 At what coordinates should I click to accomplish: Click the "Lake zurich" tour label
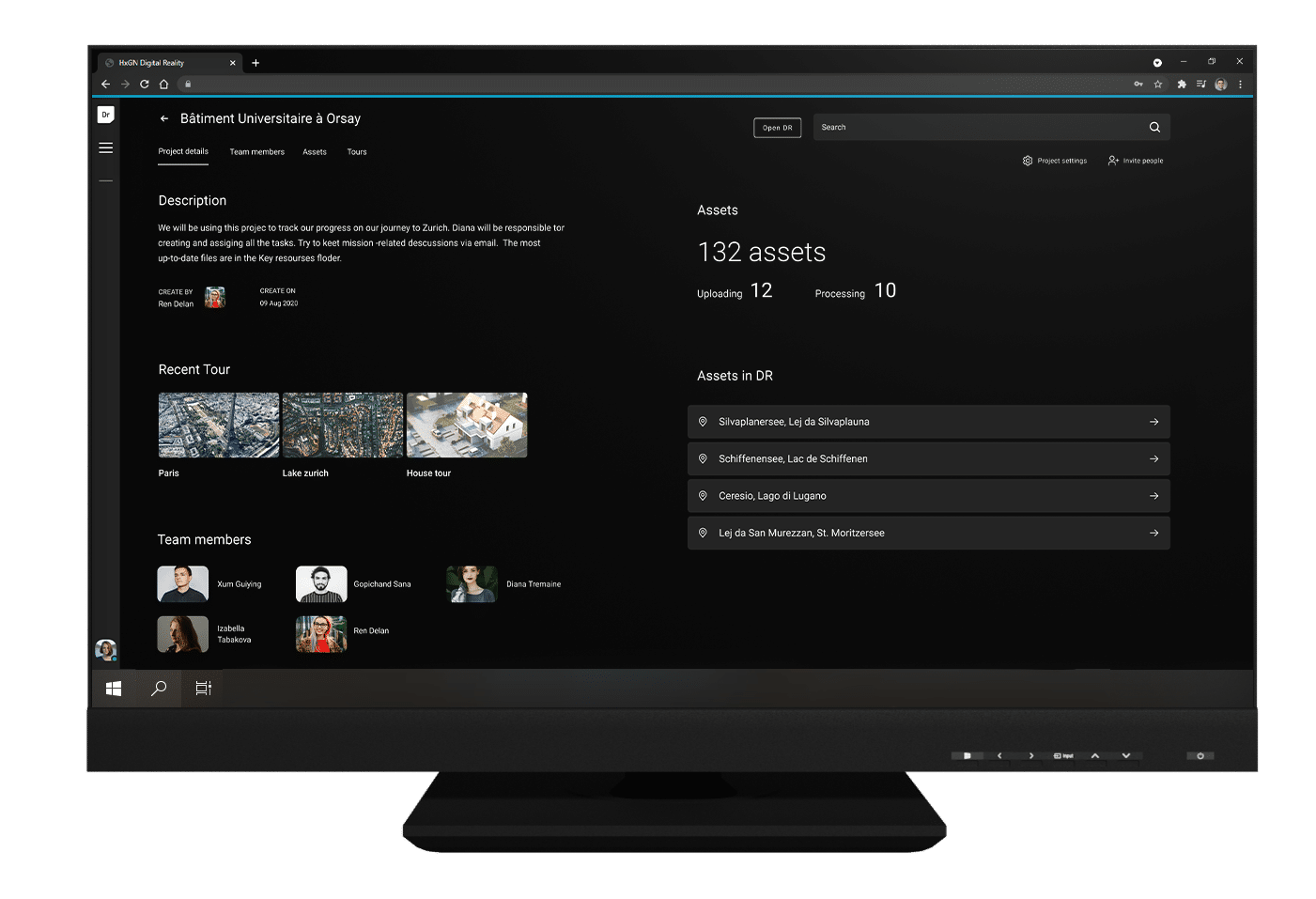click(305, 473)
